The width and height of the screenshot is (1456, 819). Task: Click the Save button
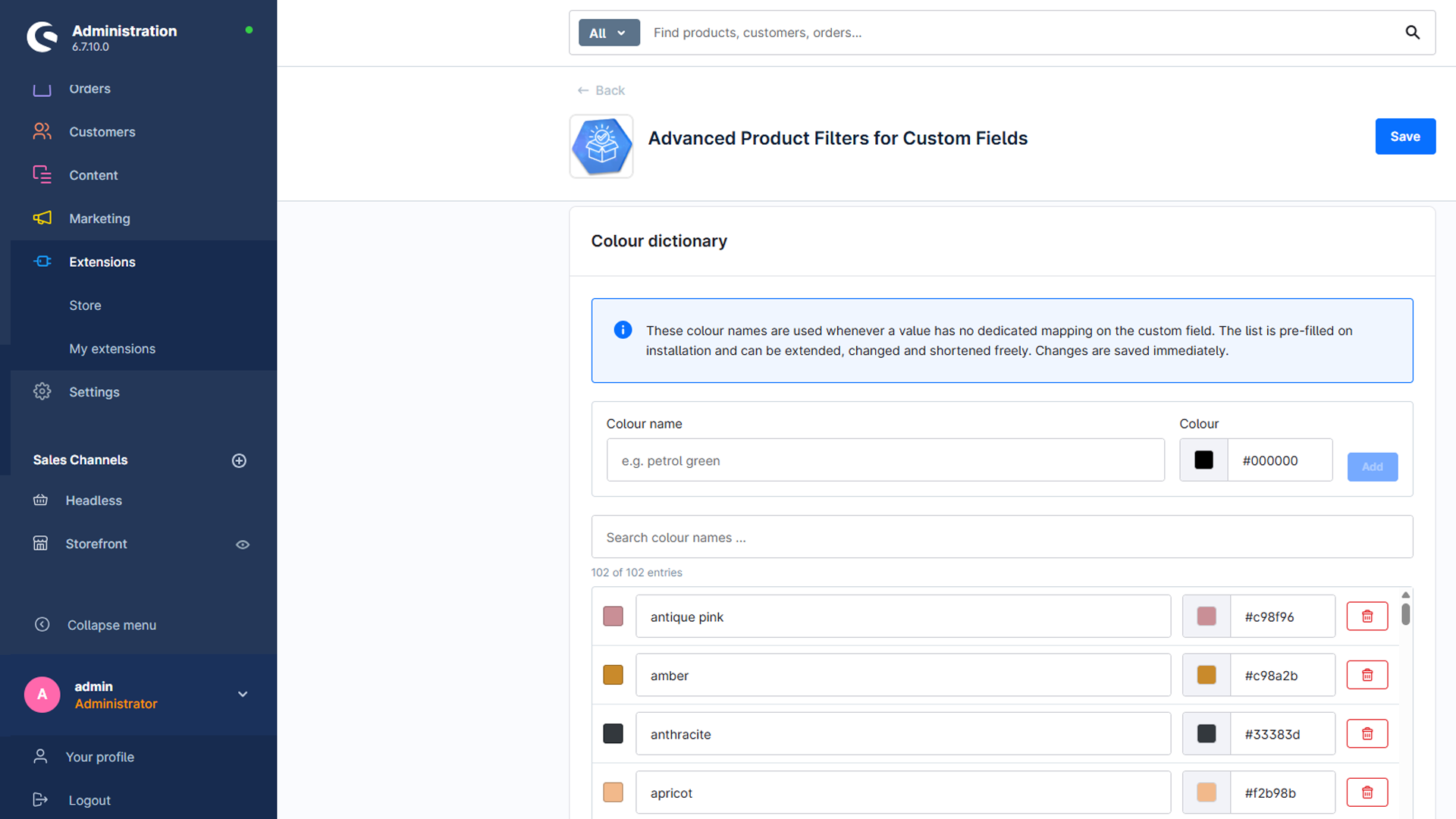click(x=1405, y=136)
